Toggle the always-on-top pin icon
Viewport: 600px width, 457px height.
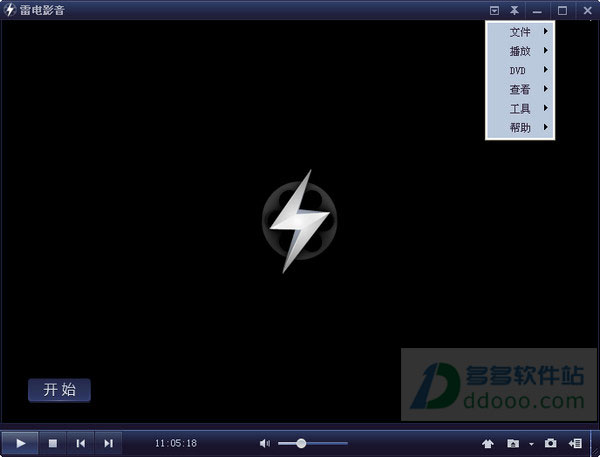click(x=514, y=11)
